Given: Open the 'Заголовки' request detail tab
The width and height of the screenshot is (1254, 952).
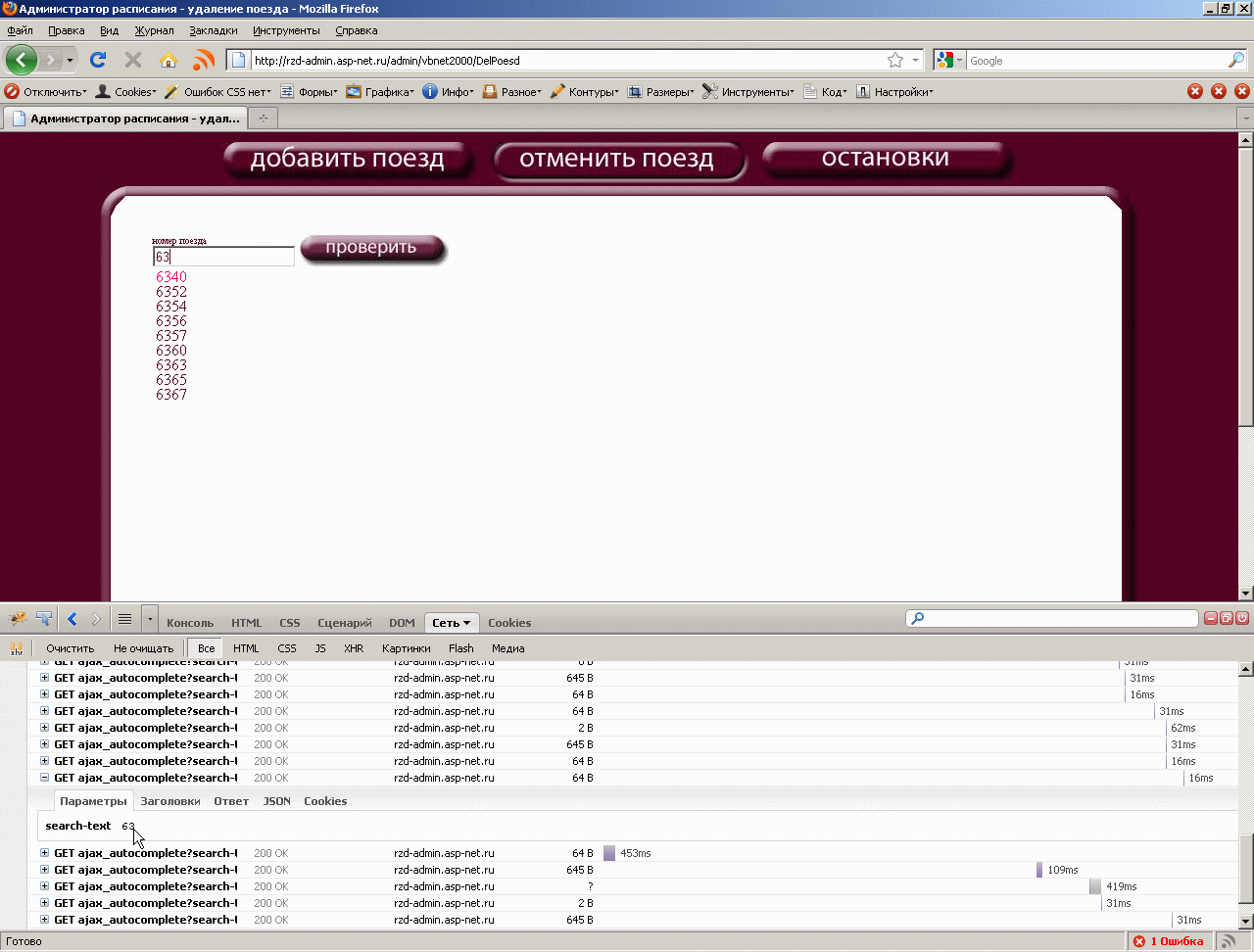Looking at the screenshot, I should tap(170, 801).
